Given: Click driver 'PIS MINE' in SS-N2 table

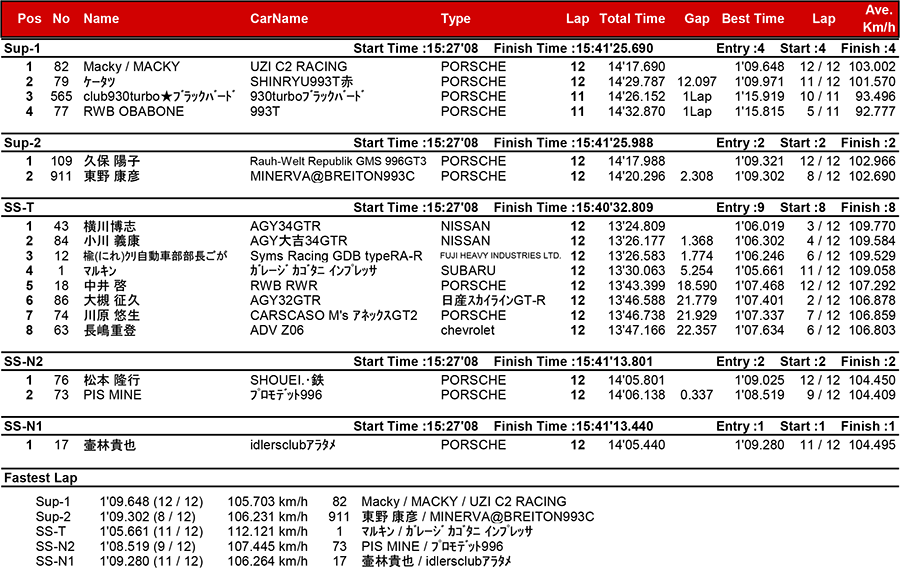Looking at the screenshot, I should (112, 395).
